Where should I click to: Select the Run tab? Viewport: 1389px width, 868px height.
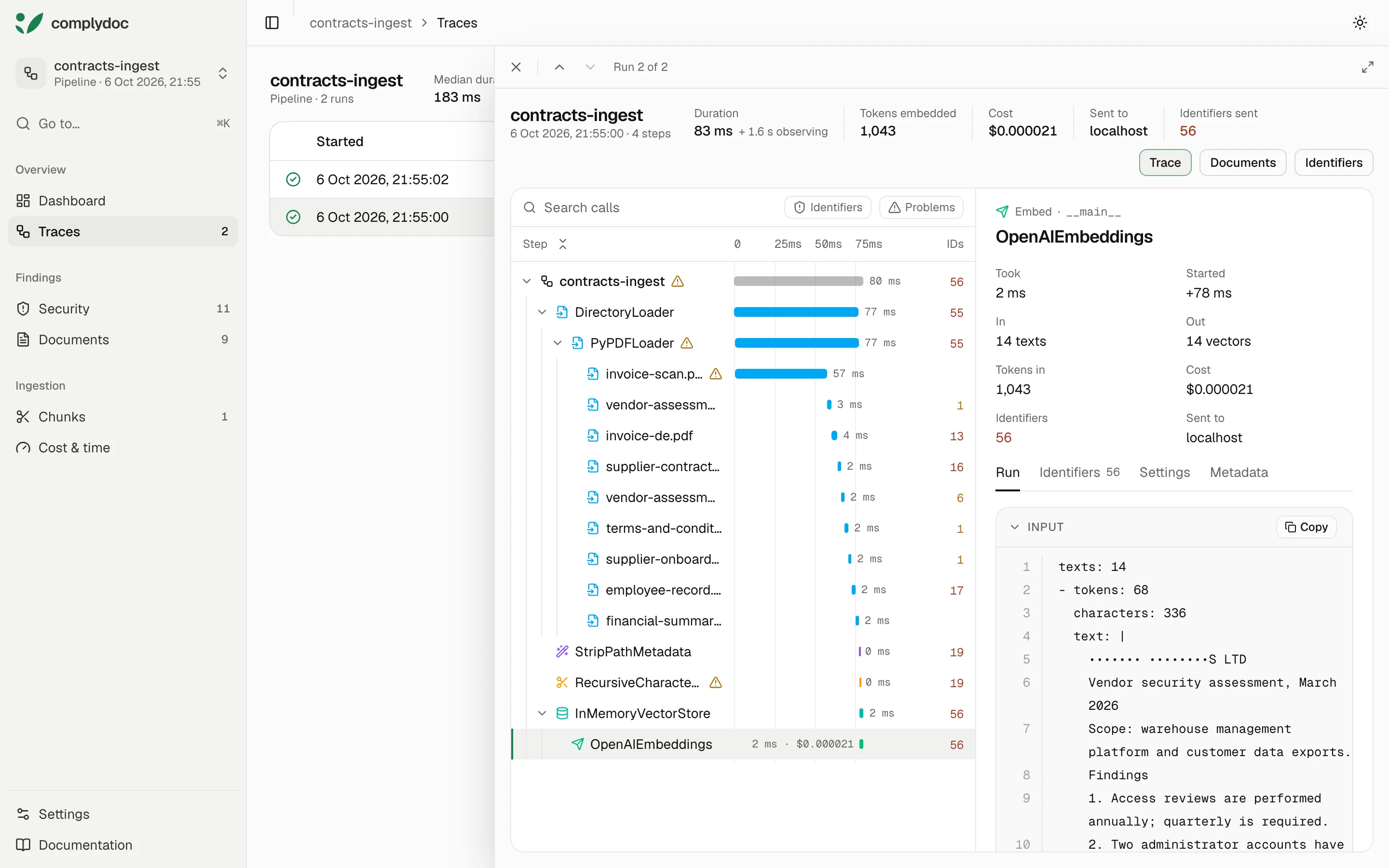(1008, 473)
